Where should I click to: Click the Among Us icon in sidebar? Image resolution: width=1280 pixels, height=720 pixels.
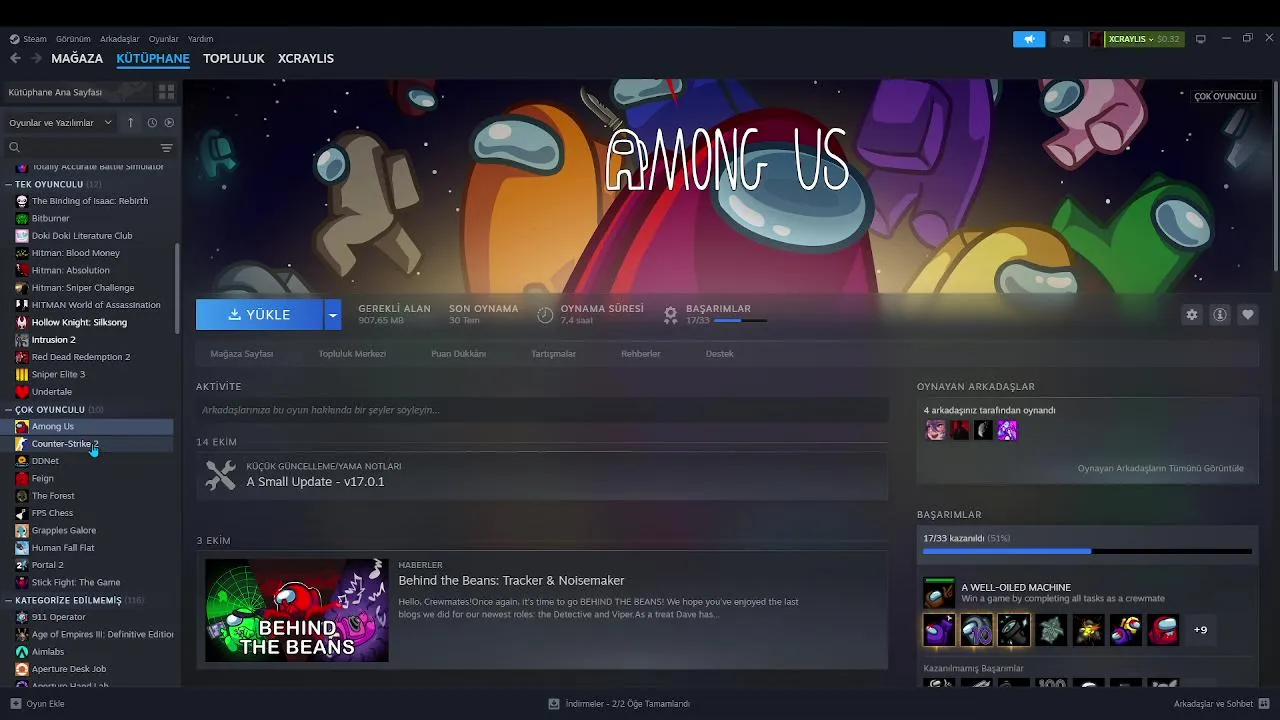(x=22, y=426)
